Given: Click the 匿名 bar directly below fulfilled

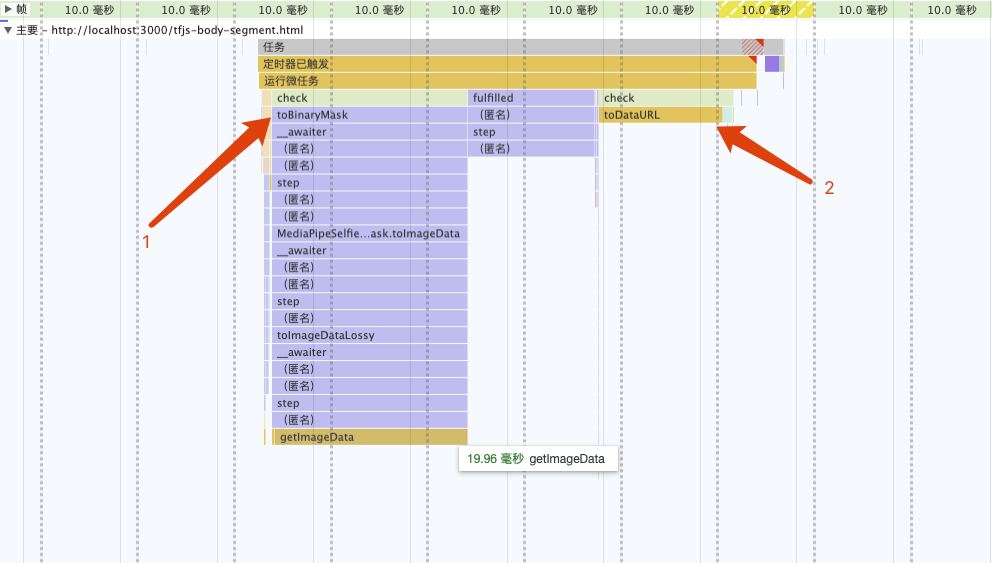Looking at the screenshot, I should point(533,115).
